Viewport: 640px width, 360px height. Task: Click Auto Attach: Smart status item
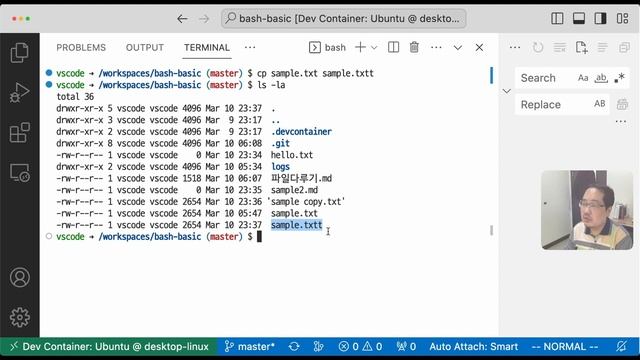click(x=473, y=347)
